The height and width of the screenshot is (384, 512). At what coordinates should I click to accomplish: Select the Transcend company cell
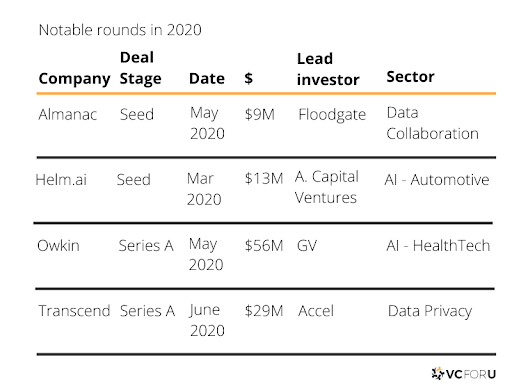tap(74, 311)
